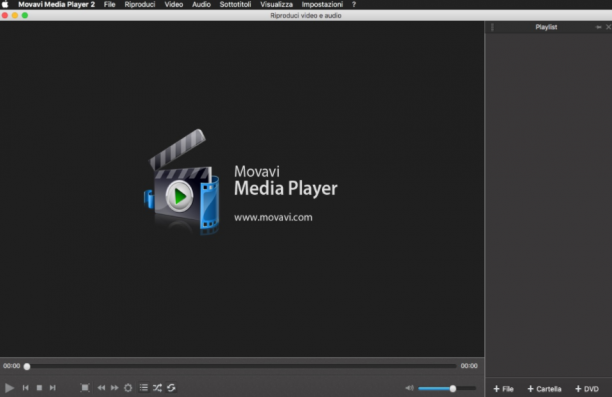Open the Apple menu
The height and width of the screenshot is (397, 612).
(x=5, y=4)
